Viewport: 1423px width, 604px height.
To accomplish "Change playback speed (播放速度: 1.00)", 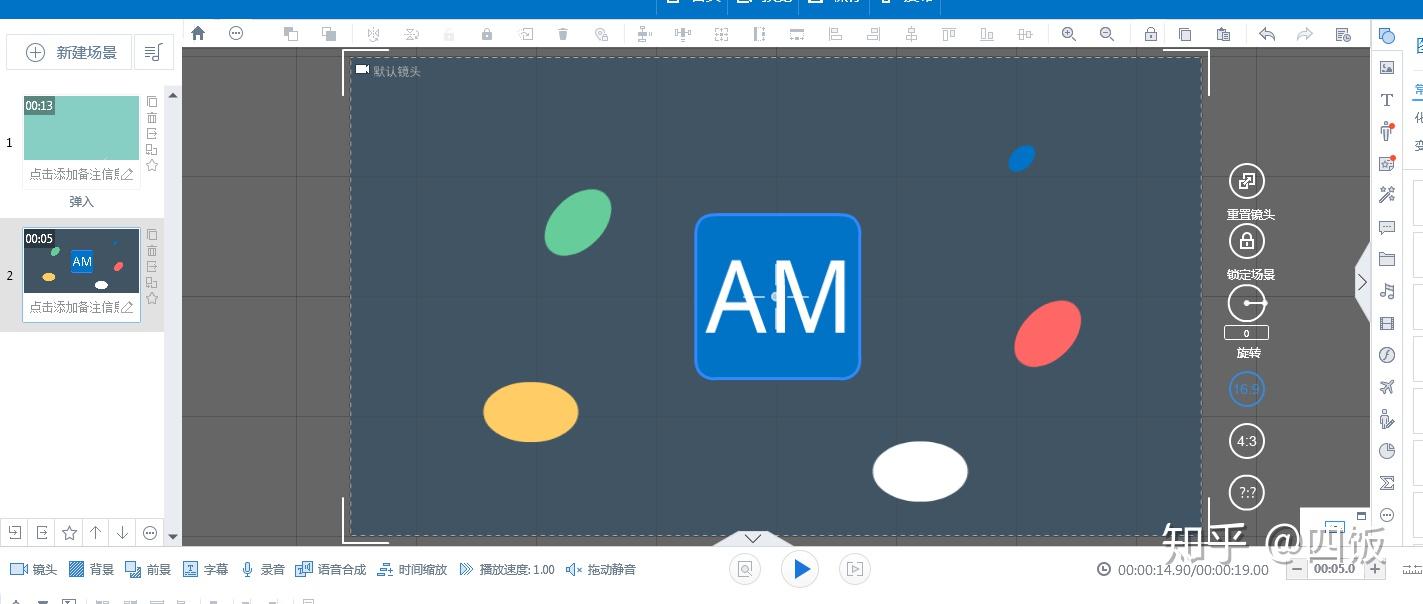I will (507, 569).
